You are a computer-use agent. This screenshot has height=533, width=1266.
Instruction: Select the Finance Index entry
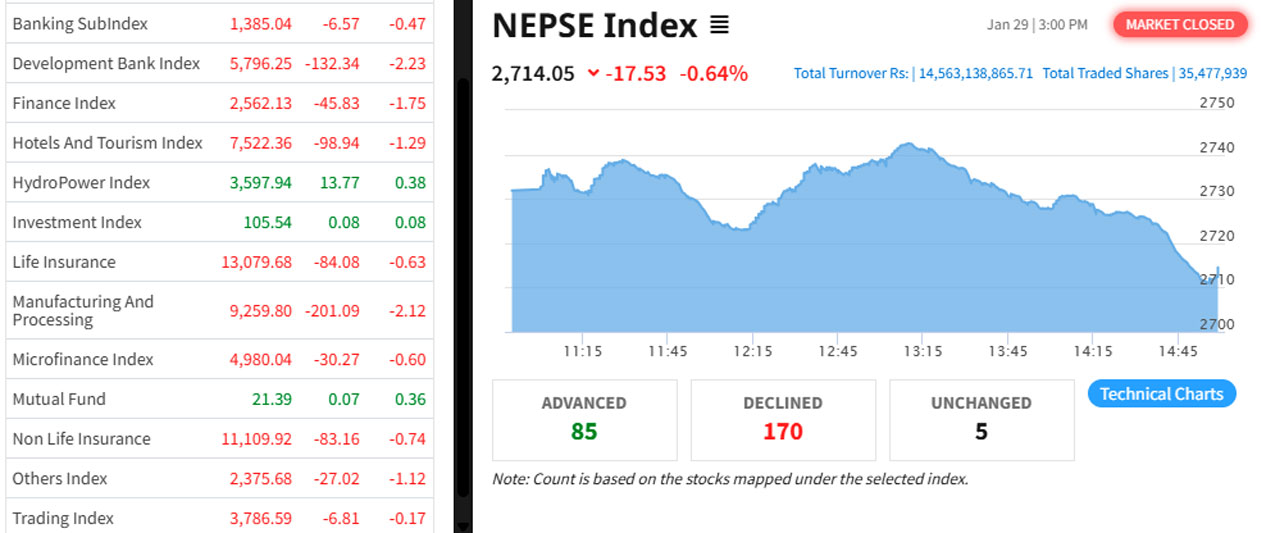[64, 103]
